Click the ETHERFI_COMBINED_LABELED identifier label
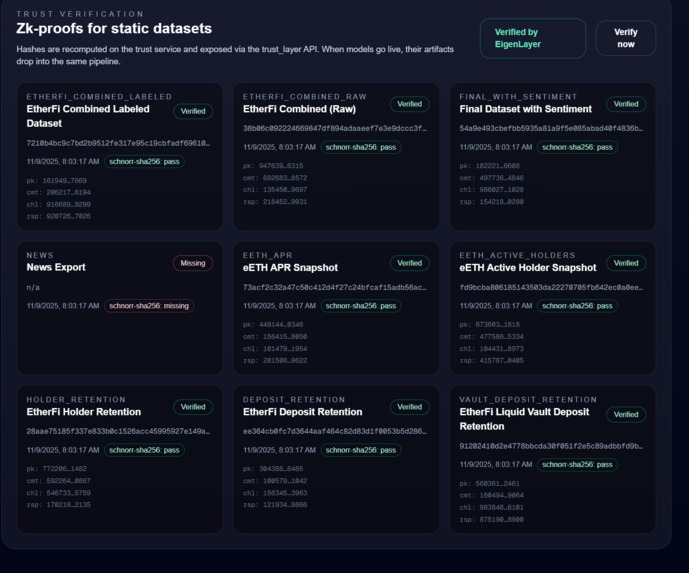 pyautogui.click(x=99, y=97)
